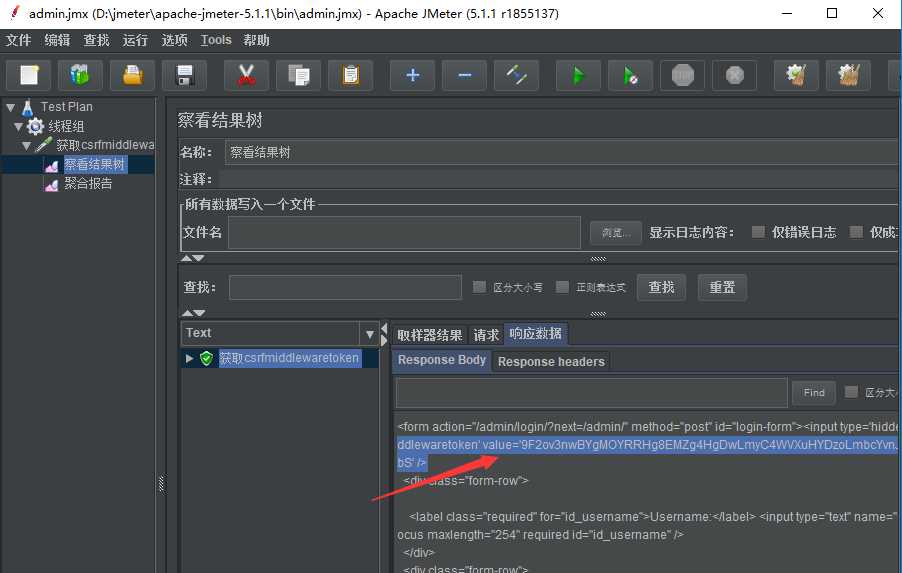Switch to the 请求 tab
This screenshot has height=573, width=902.
point(486,335)
